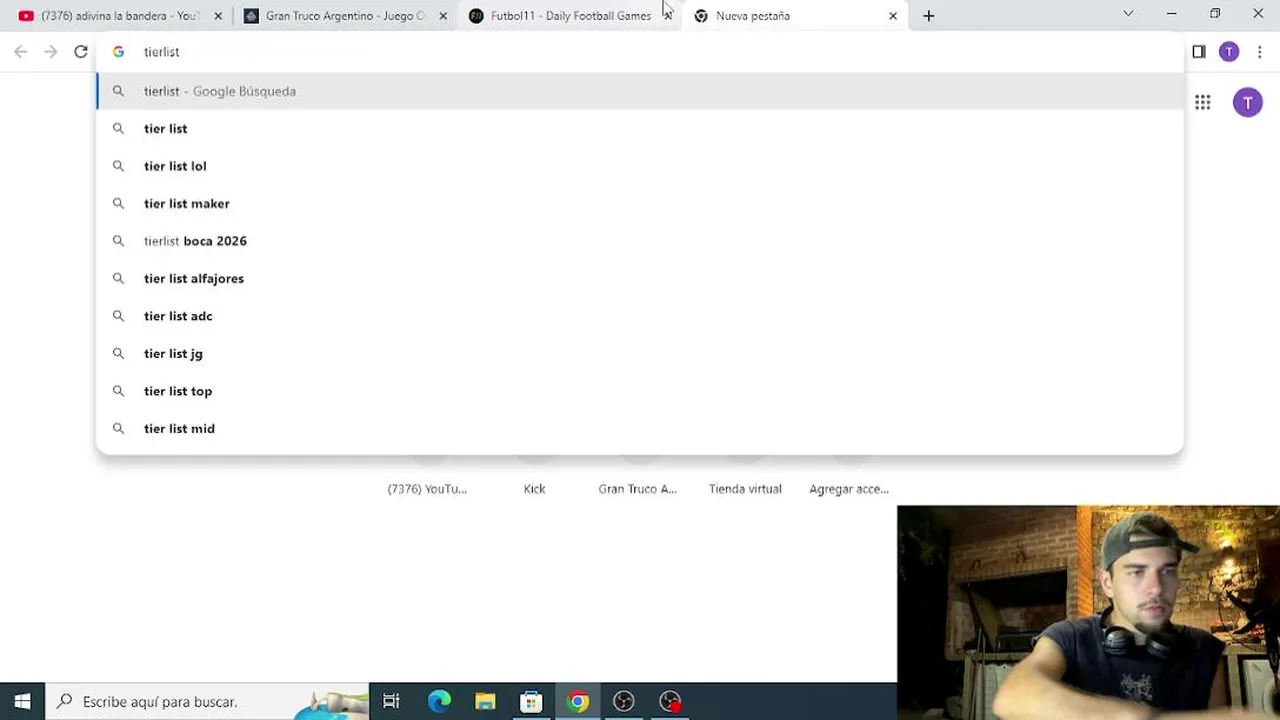Viewport: 1280px width, 720px height.
Task: Open the Windows Start menu
Action: click(22, 702)
